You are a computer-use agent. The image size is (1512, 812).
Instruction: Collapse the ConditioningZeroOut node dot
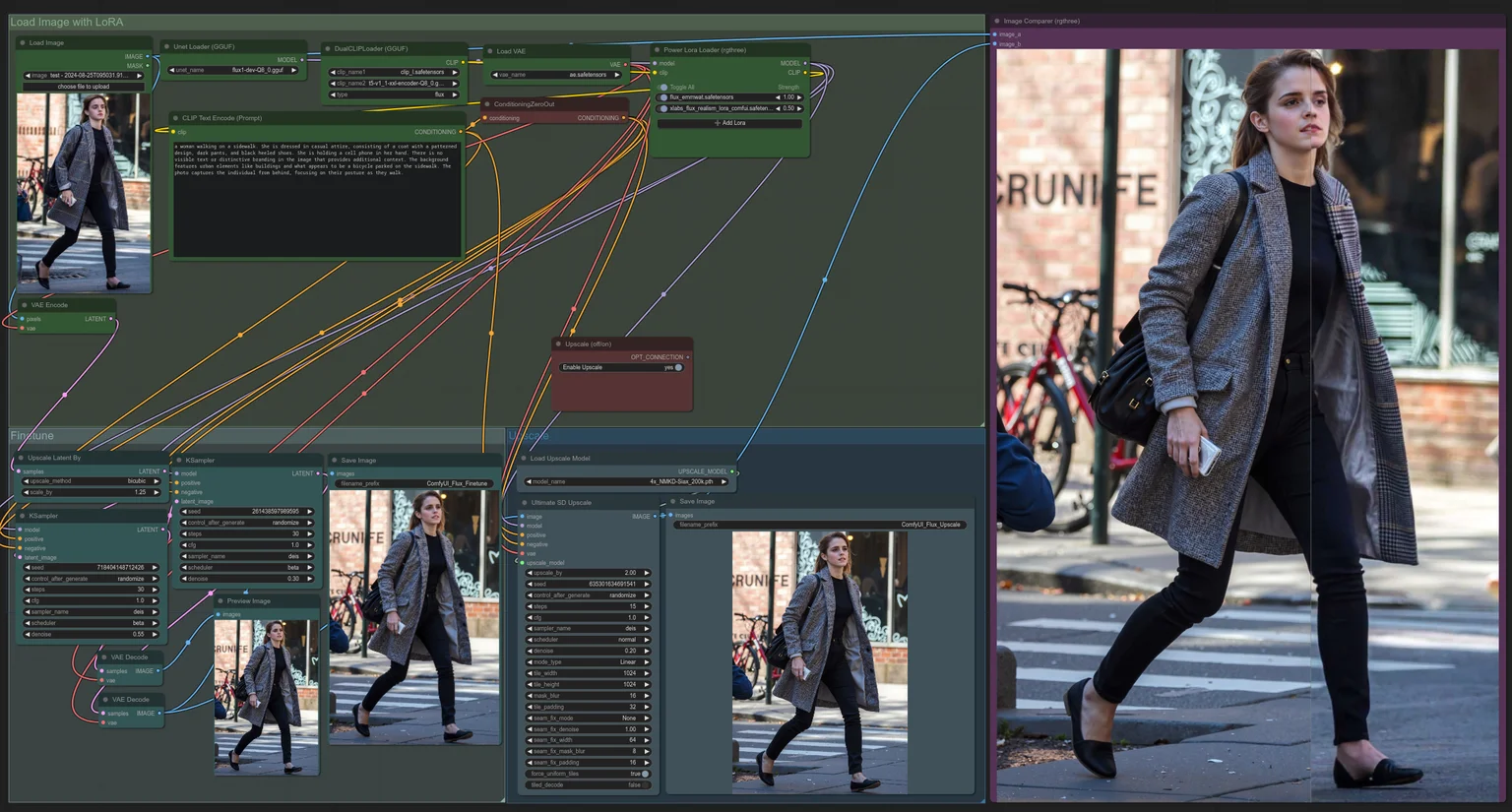(486, 104)
